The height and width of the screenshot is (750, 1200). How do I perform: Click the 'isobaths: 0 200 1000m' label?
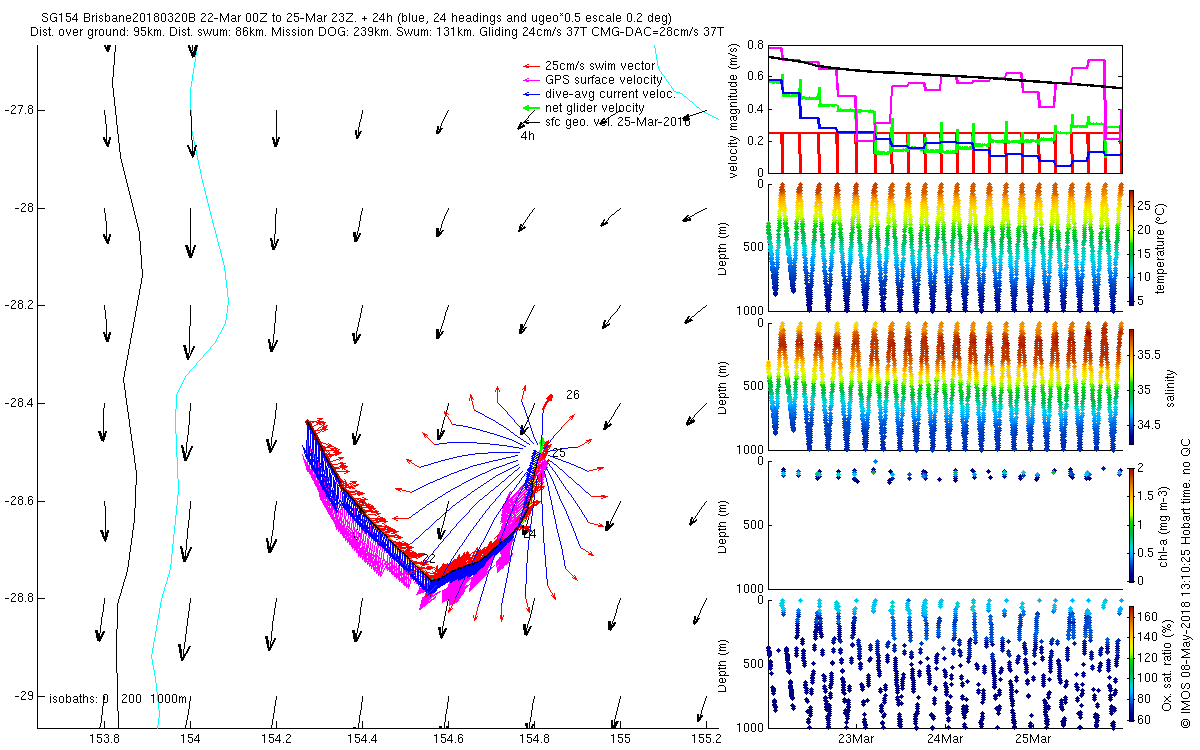(118, 699)
